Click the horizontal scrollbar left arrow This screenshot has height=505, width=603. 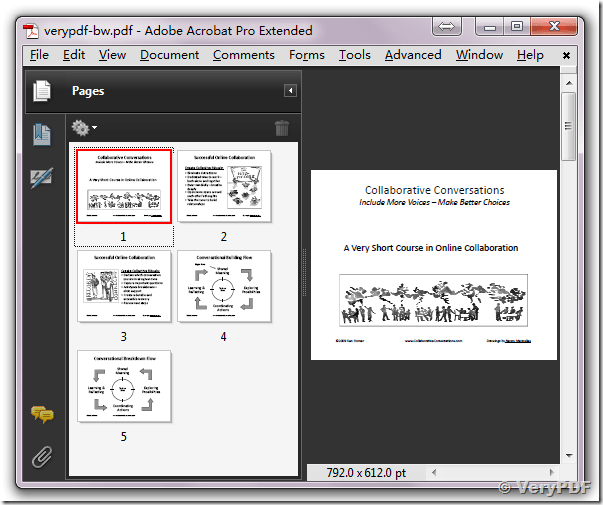click(434, 472)
